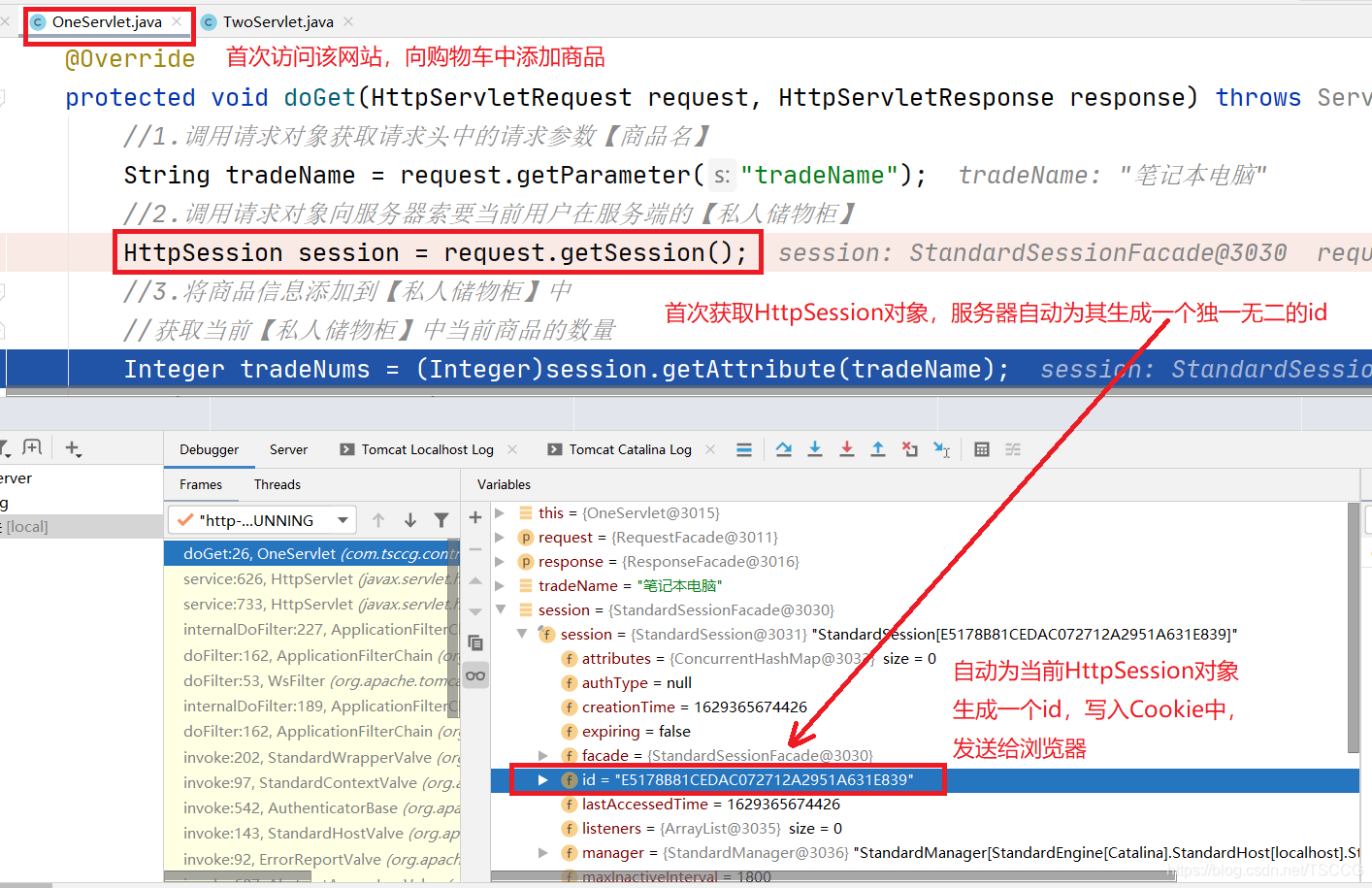Open the Tomcat Catalina Log tab
This screenshot has height=888, width=1372.
coord(630,449)
